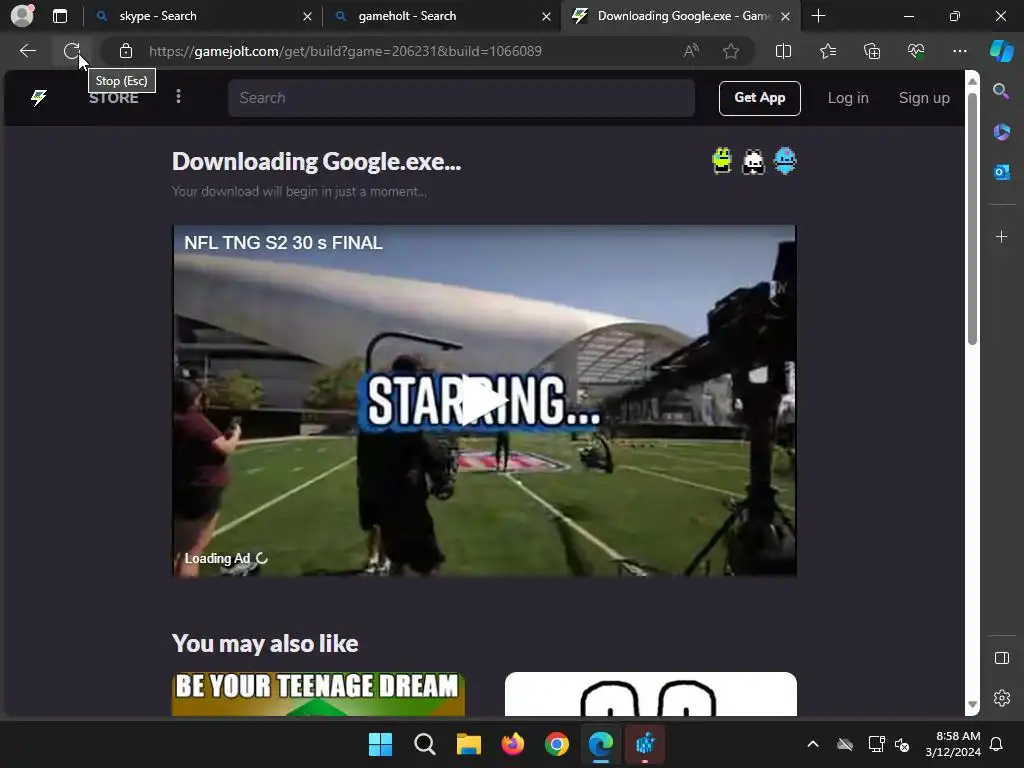Screen dimensions: 1024x768
Task: Click the Get App button
Action: click(760, 98)
